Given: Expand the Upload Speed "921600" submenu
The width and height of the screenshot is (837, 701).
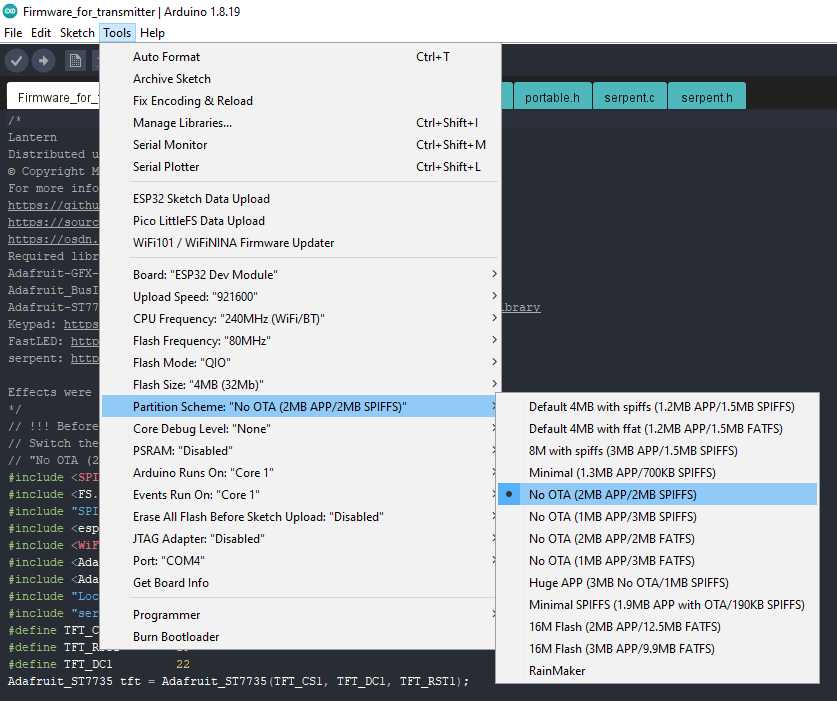Looking at the screenshot, I should pos(300,296).
